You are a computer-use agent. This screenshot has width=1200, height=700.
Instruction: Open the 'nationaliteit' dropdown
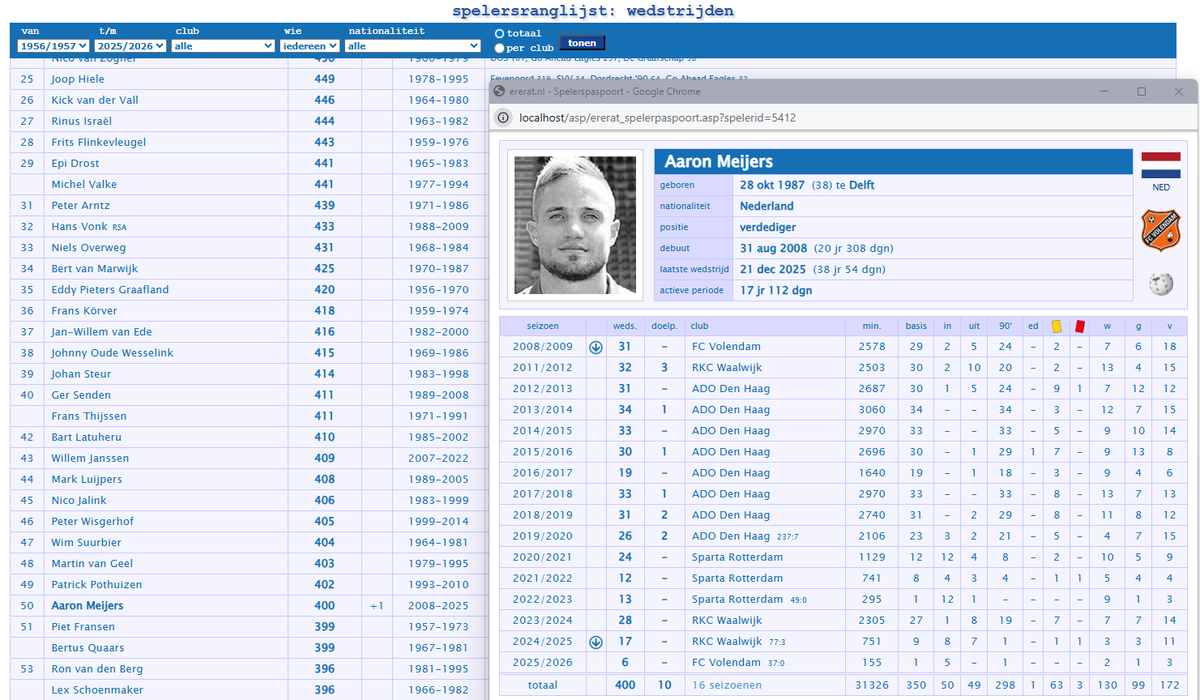point(413,46)
